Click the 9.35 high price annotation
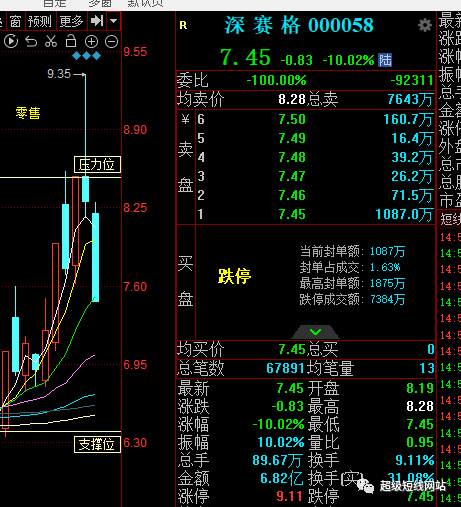This screenshot has width=461, height=507. pos(59,74)
